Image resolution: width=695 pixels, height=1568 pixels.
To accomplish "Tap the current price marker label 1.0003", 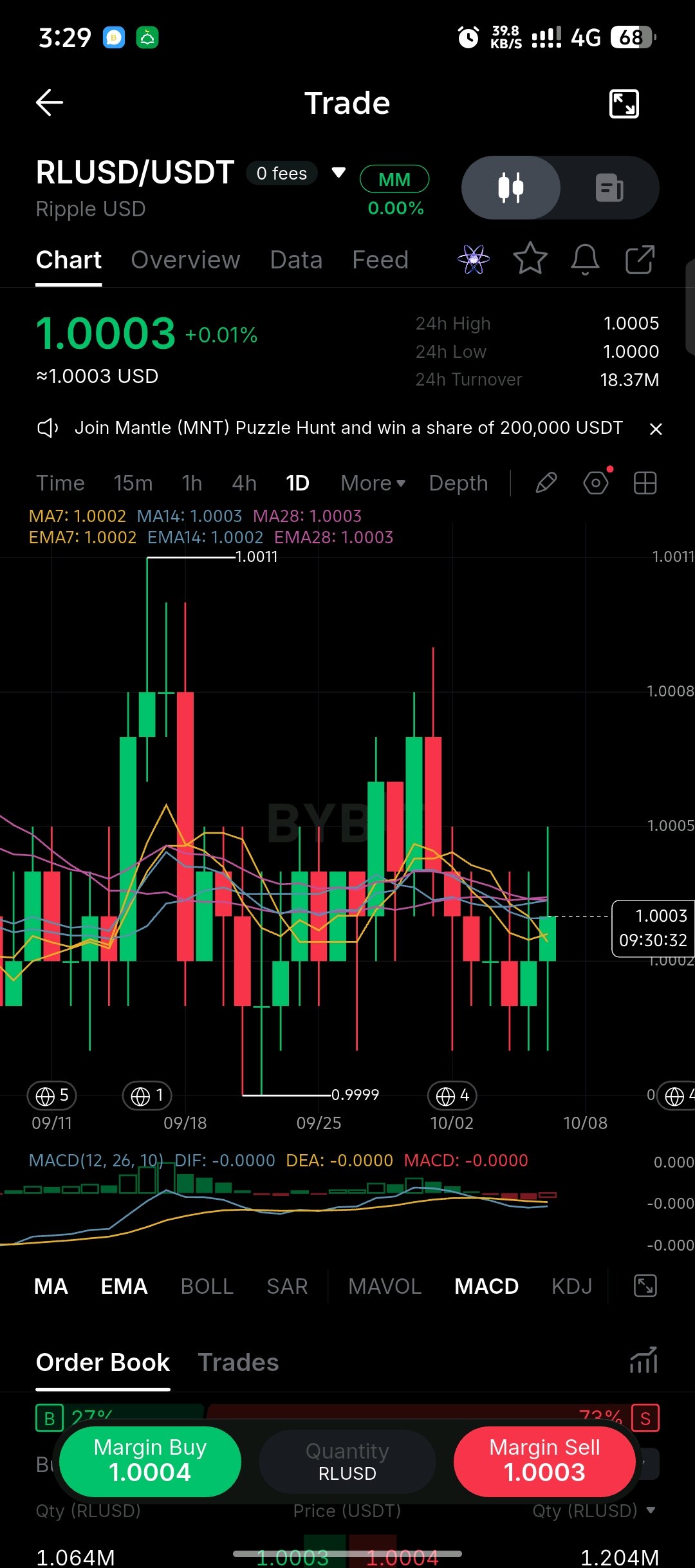I will pos(653,928).
